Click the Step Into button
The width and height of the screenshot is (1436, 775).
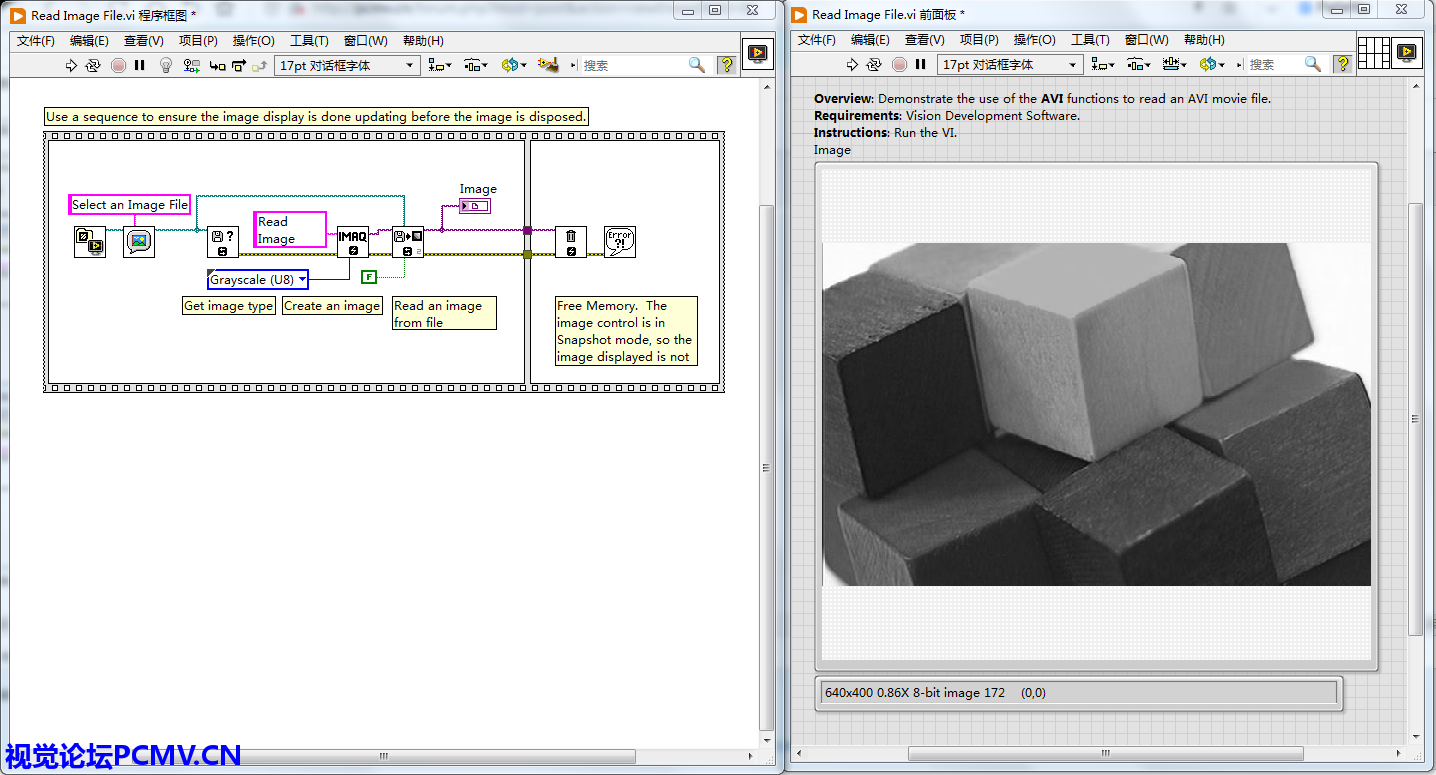coord(216,65)
